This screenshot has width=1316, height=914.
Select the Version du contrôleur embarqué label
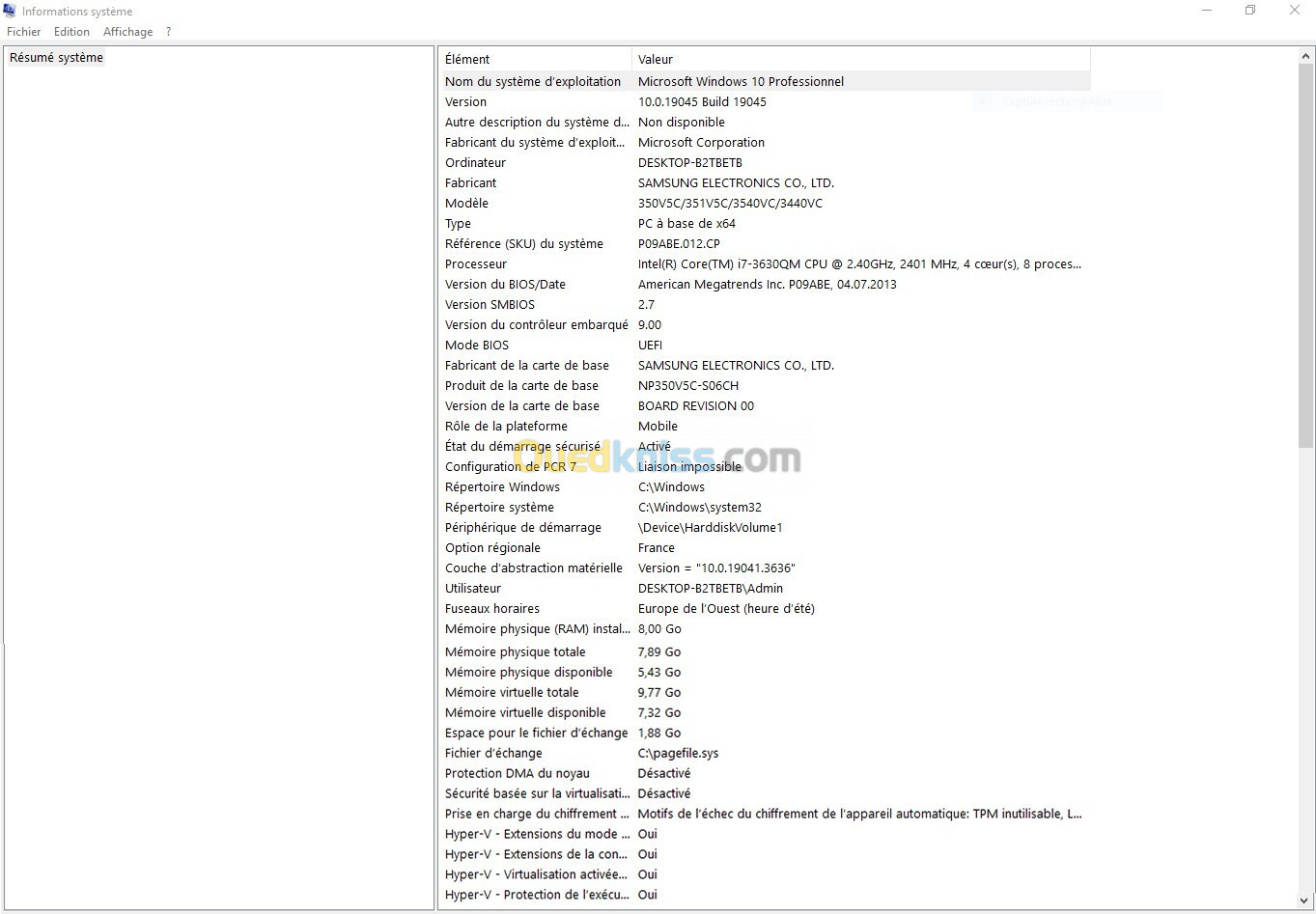[537, 325]
